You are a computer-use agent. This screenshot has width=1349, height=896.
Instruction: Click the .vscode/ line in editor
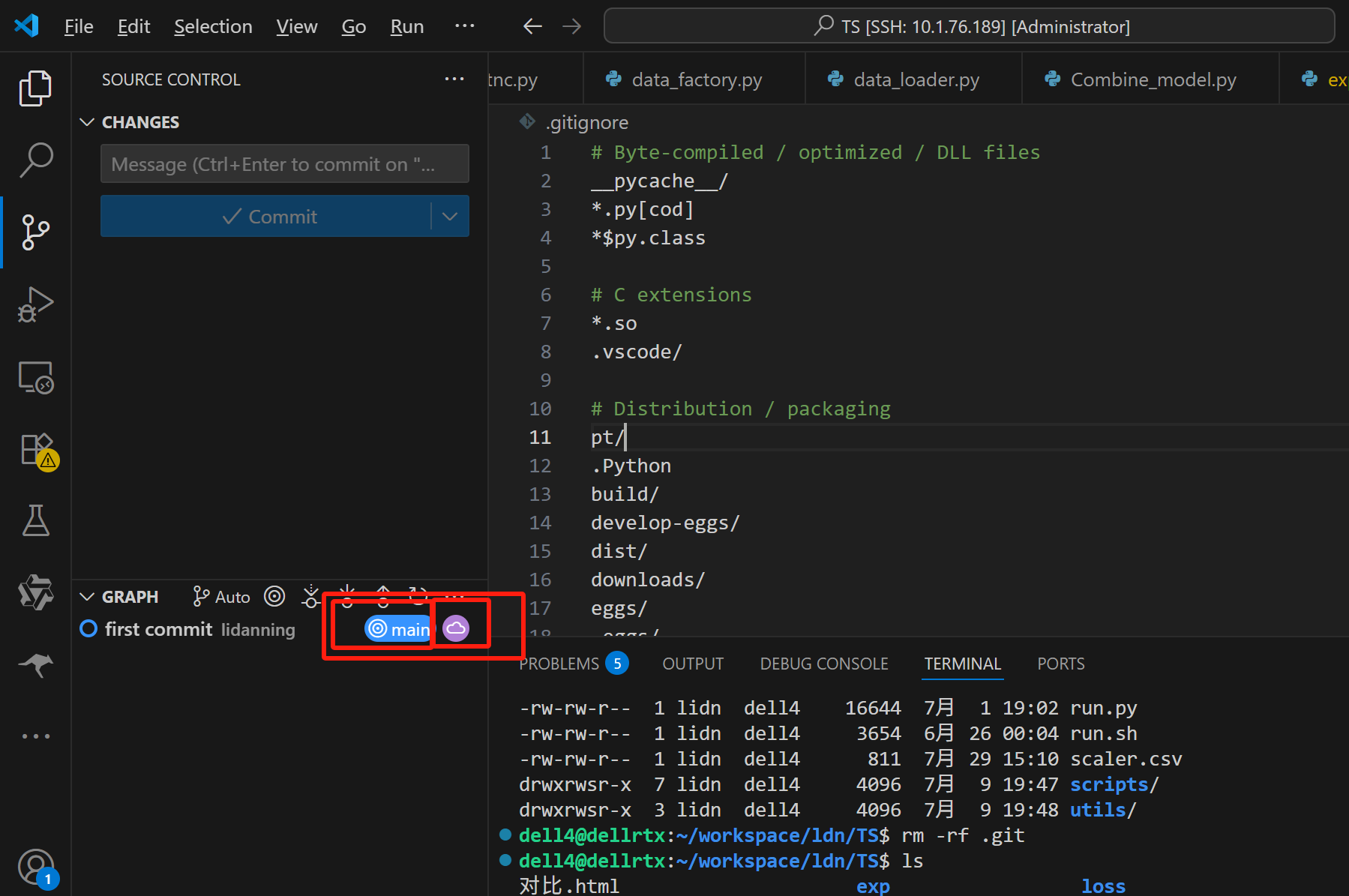pos(636,352)
